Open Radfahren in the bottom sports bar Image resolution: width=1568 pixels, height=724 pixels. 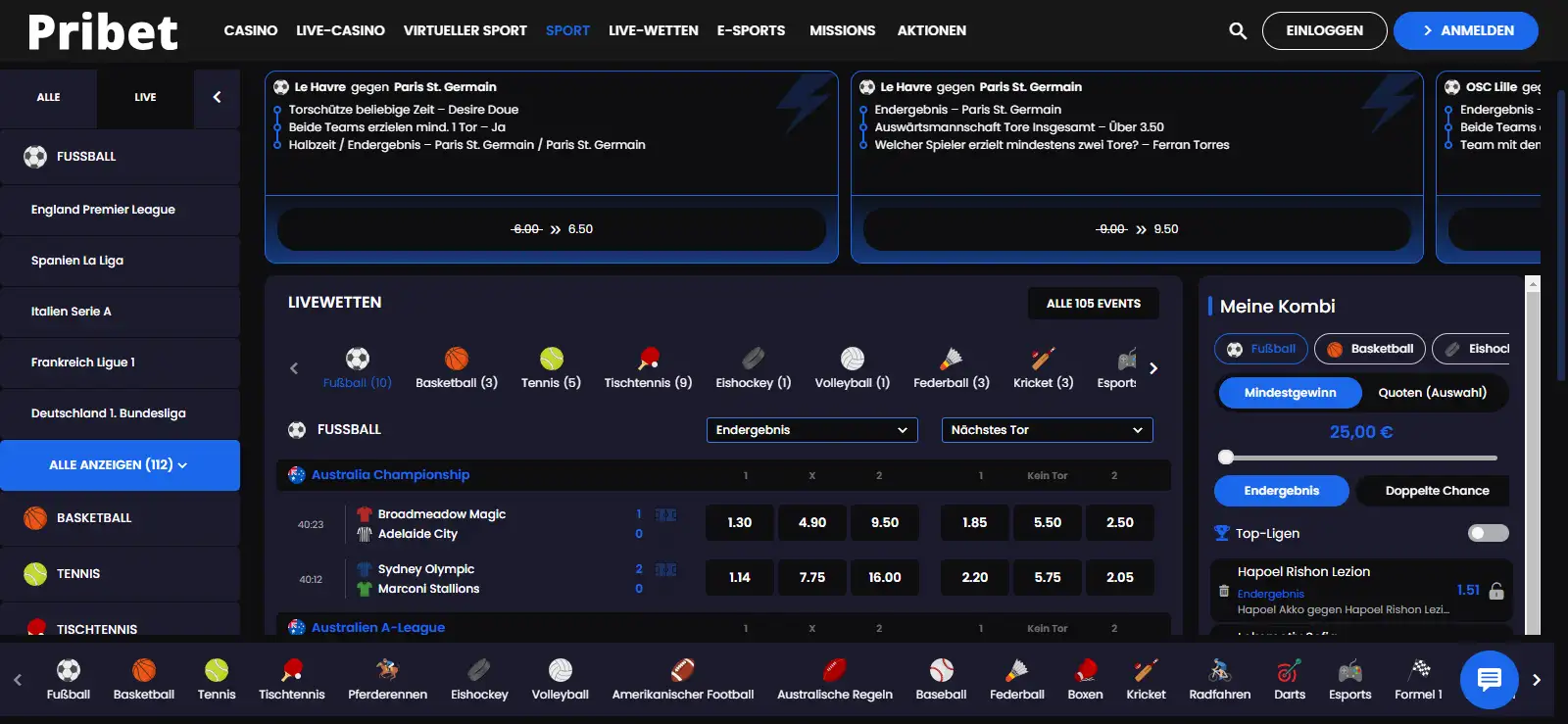coord(1220,680)
